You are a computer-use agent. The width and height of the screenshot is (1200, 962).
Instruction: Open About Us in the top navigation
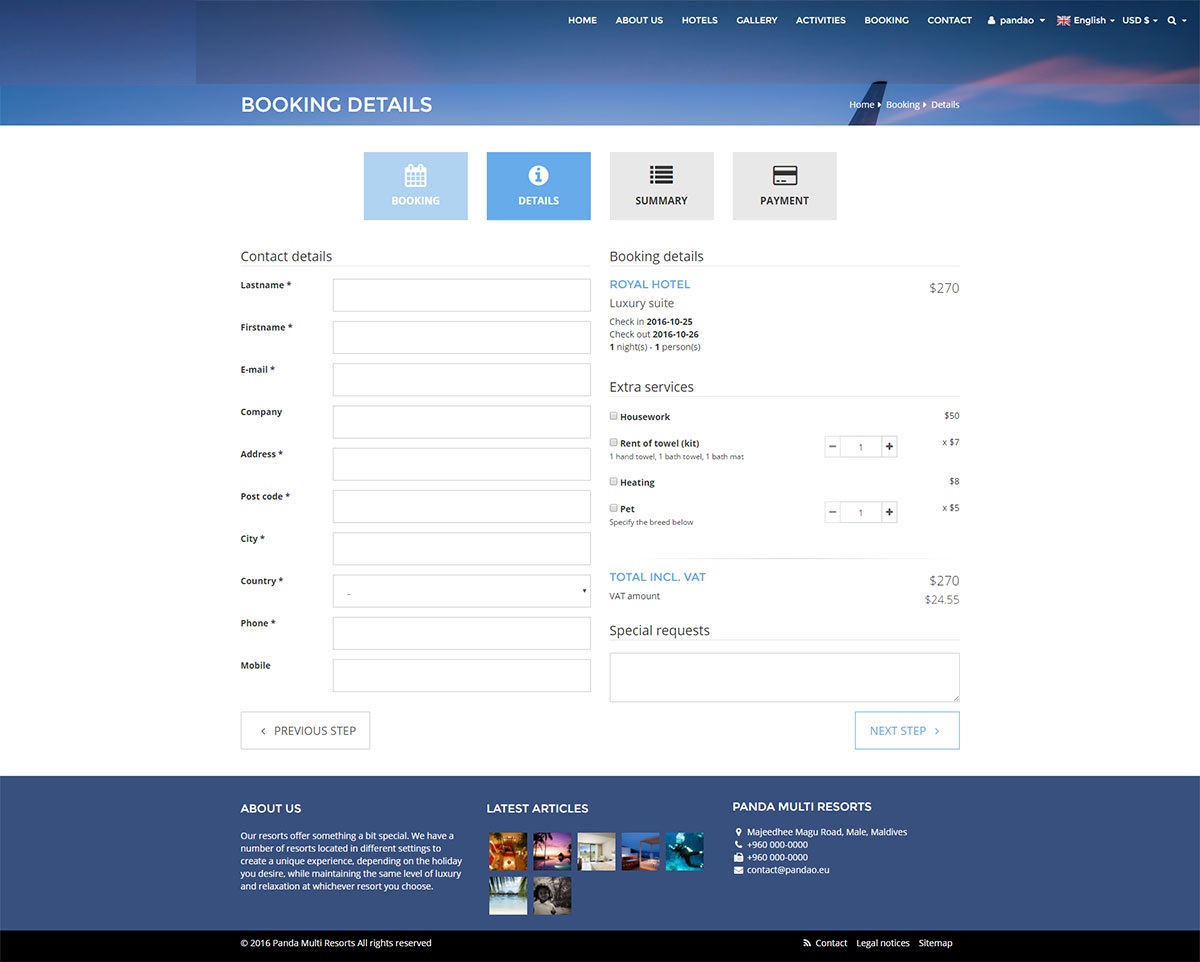click(x=639, y=20)
